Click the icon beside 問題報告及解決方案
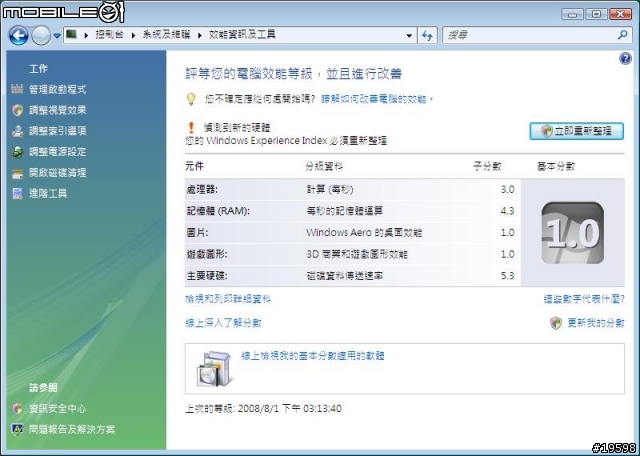Image resolution: width=640 pixels, height=456 pixels. point(17,429)
